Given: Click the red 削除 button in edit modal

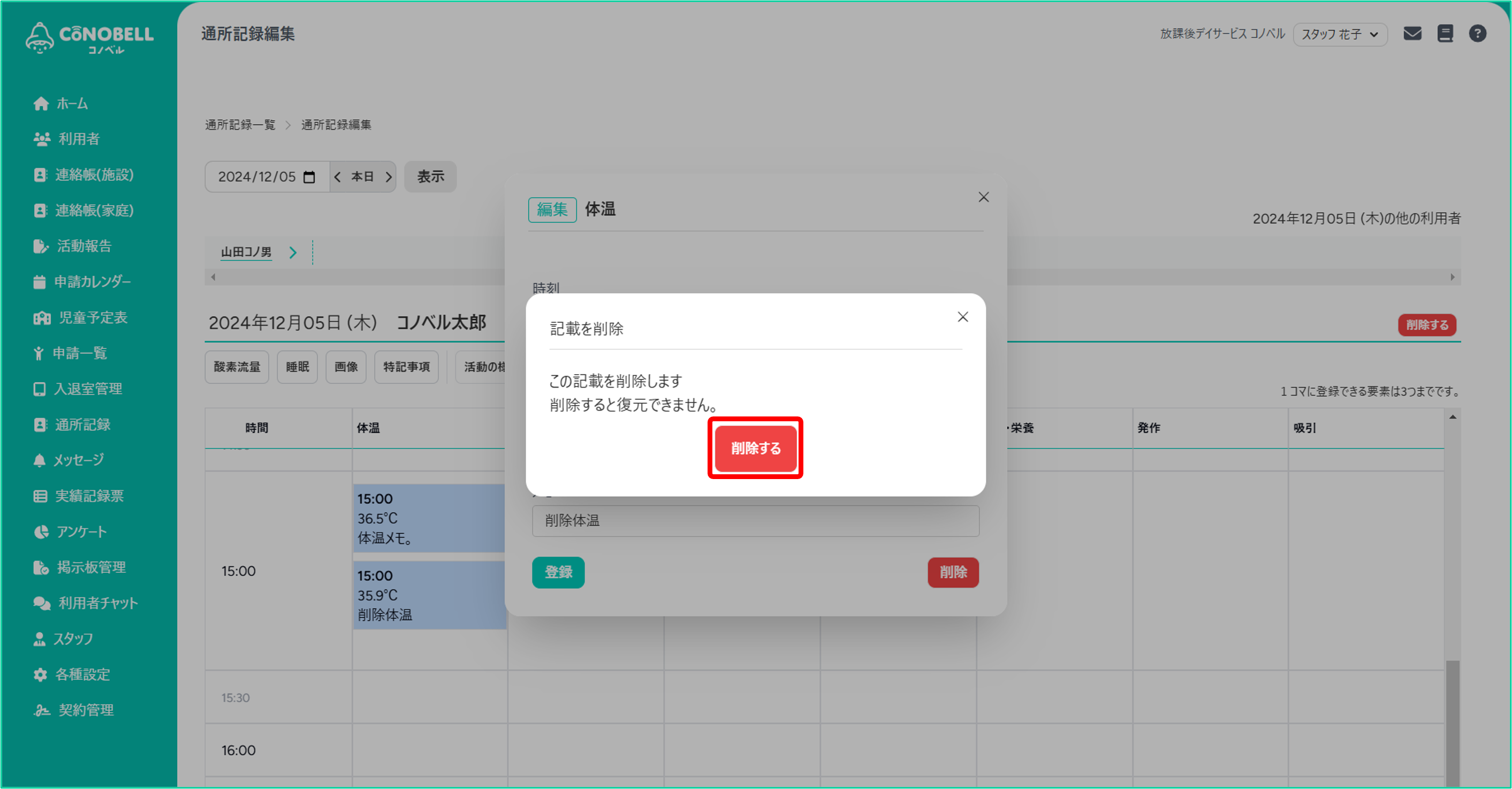Looking at the screenshot, I should (953, 572).
